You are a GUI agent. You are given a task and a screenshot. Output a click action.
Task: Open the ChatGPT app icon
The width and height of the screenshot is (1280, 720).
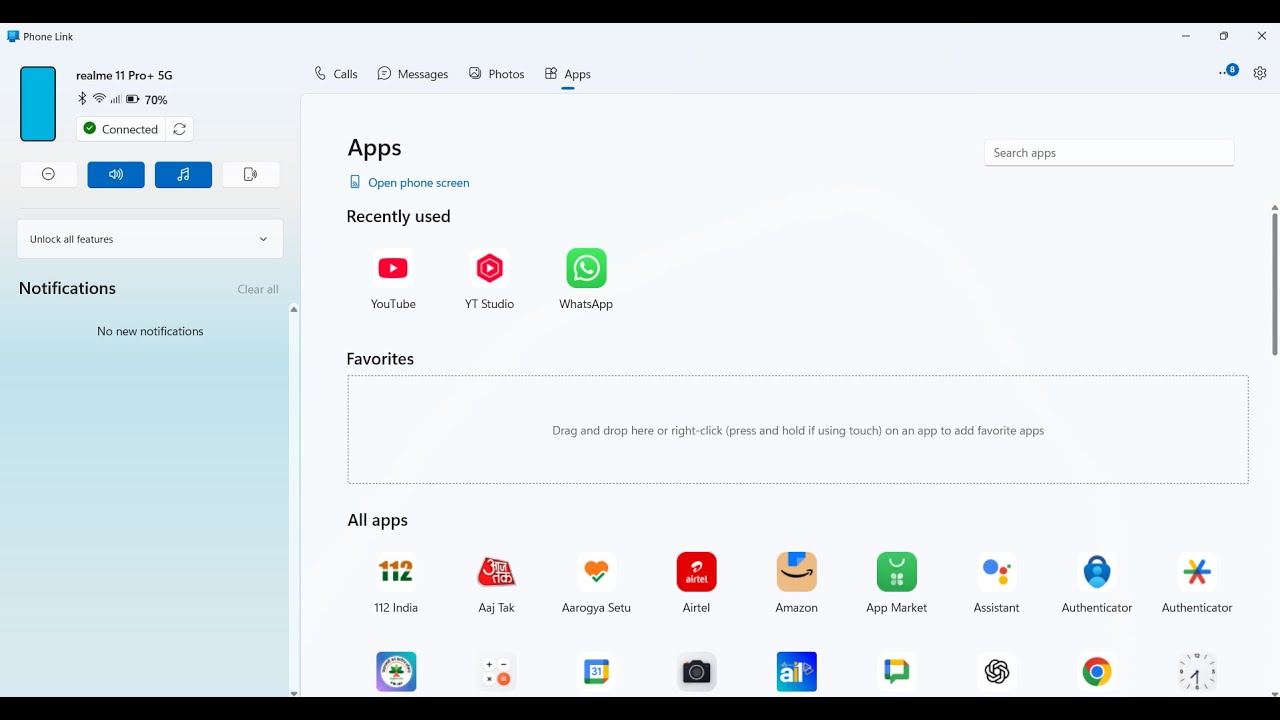point(996,672)
